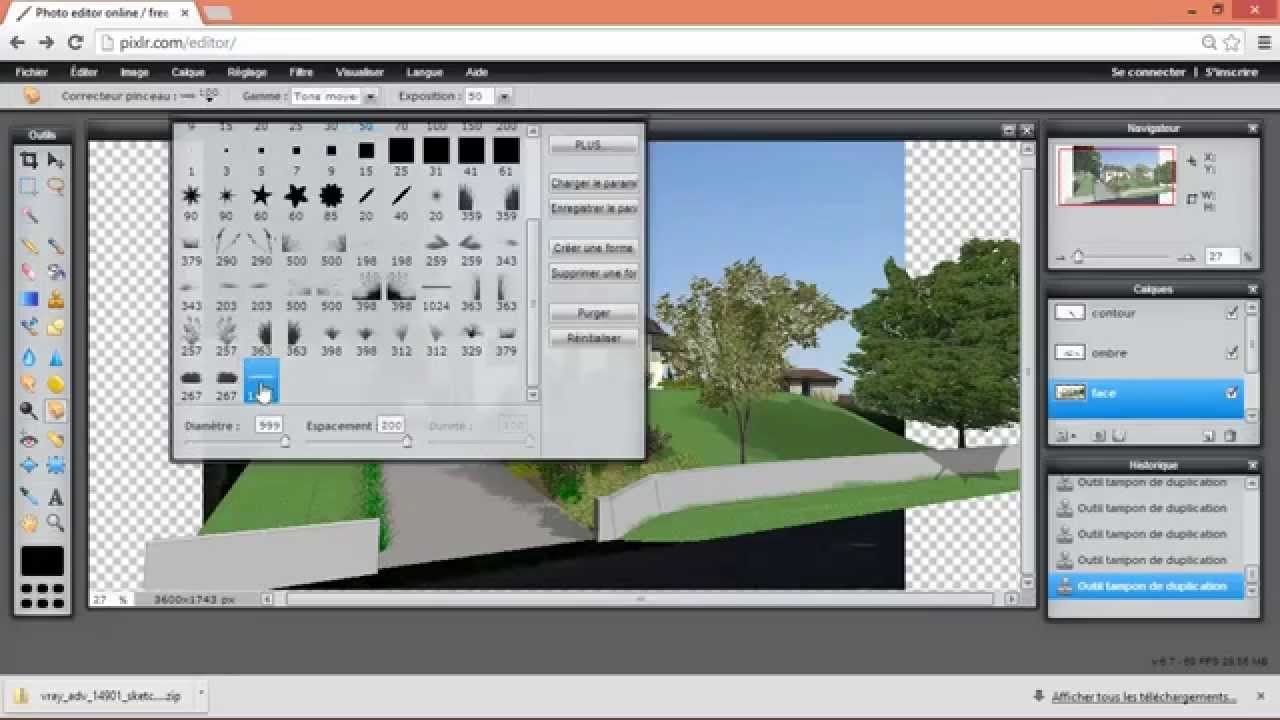1280x720 pixels.
Task: Select the Color Replace tool
Action: click(29, 327)
